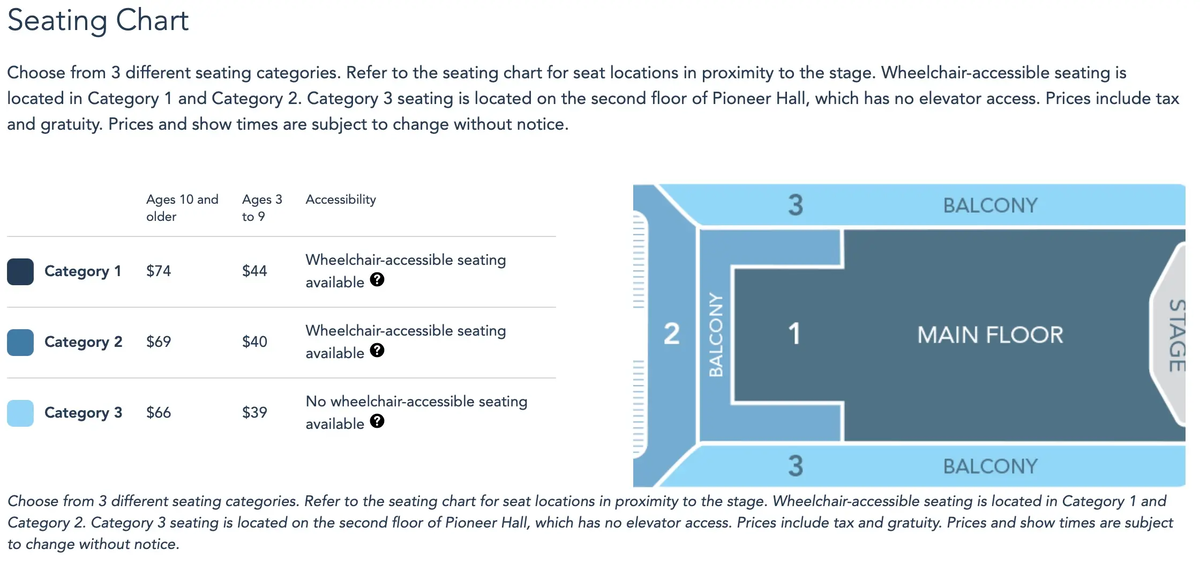Click the $66 price for Category 3

click(x=158, y=413)
